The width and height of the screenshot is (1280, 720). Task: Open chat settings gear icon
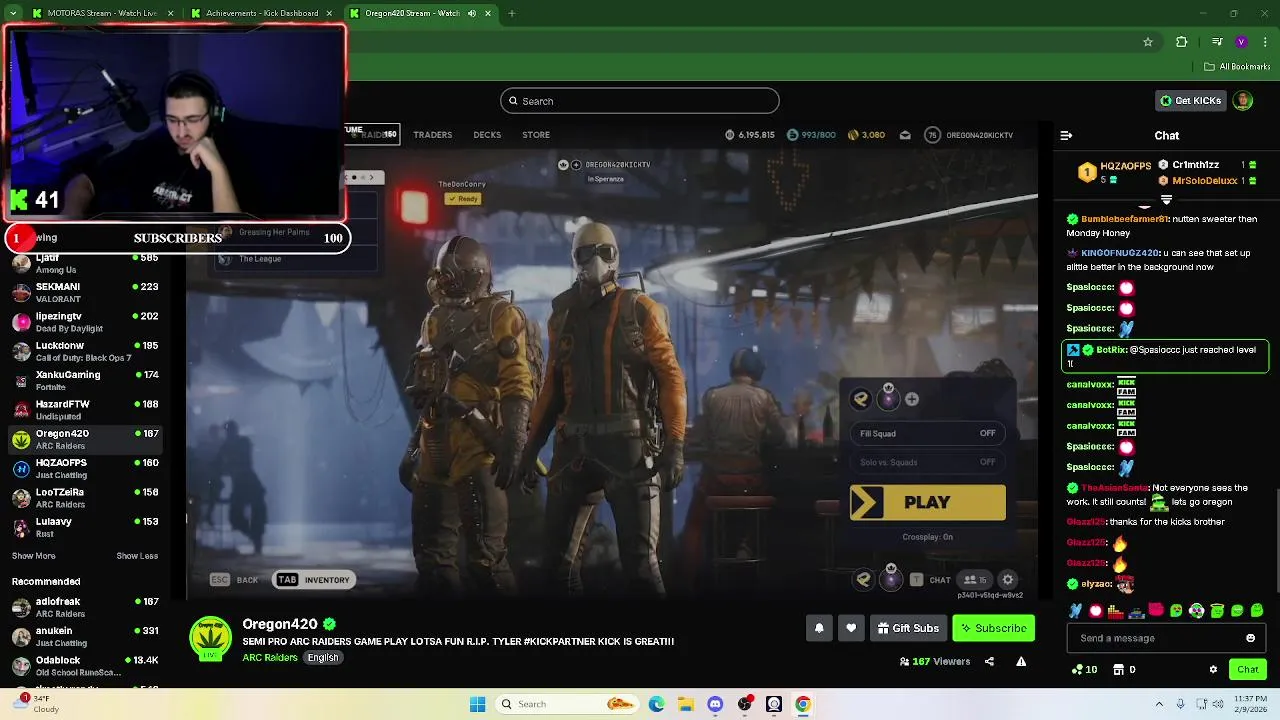coord(1213,669)
